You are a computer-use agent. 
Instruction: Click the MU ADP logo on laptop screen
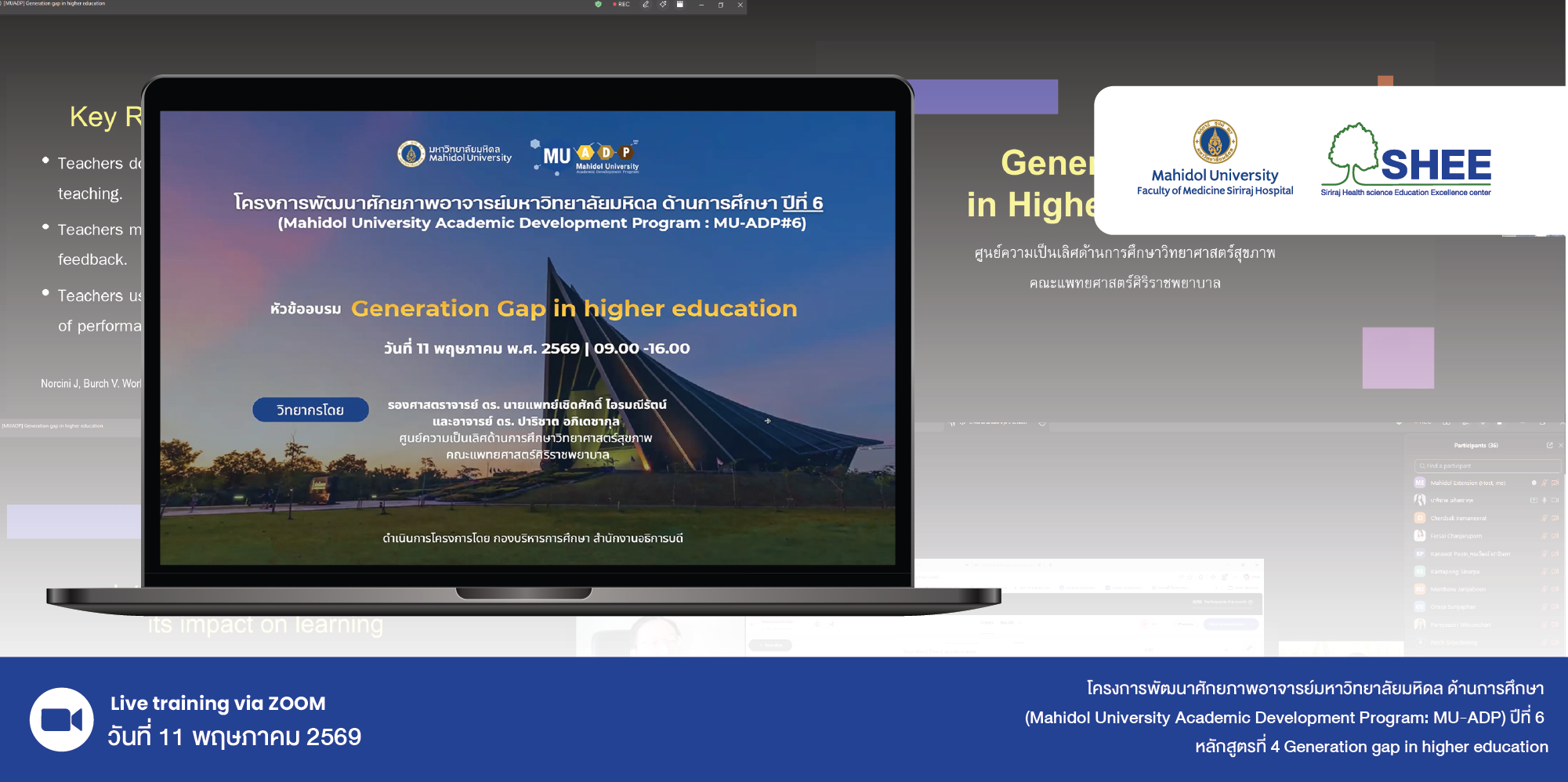585,157
